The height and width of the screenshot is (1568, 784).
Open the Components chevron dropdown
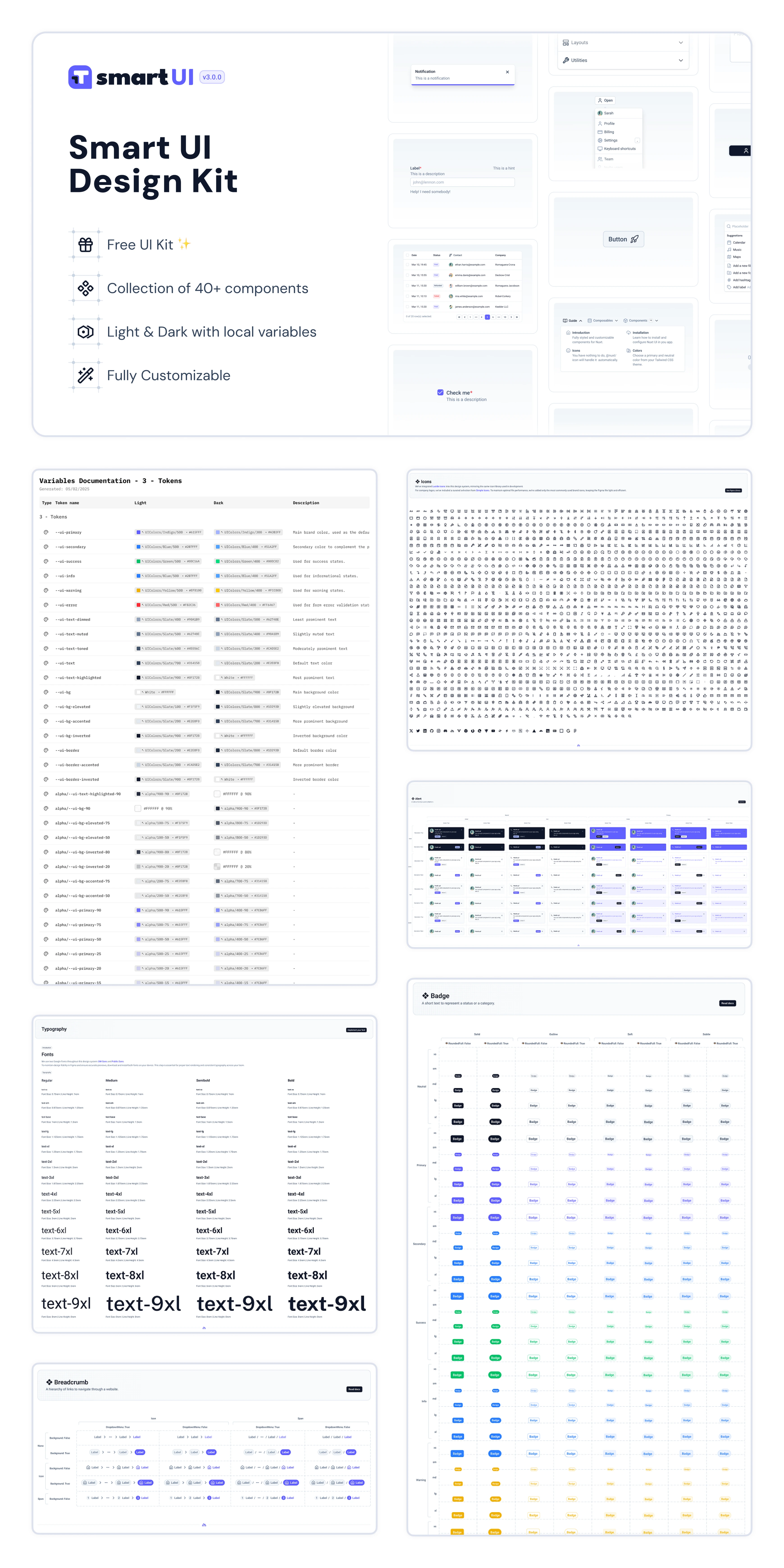(x=657, y=321)
